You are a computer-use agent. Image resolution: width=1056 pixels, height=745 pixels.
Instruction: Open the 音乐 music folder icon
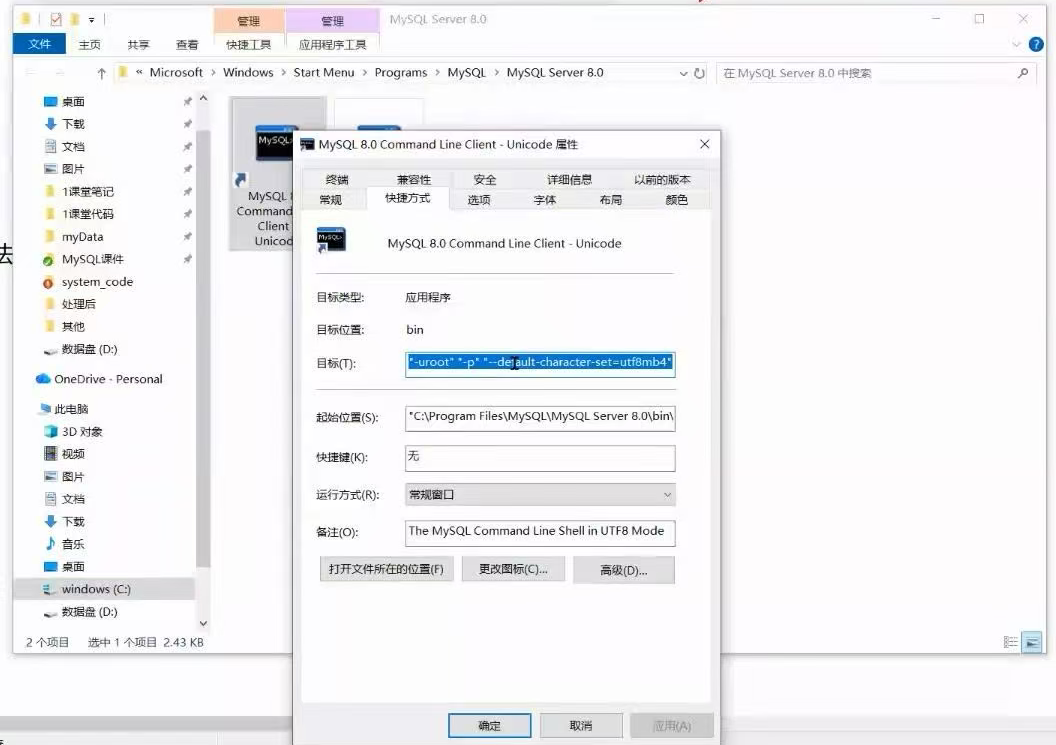pos(51,544)
